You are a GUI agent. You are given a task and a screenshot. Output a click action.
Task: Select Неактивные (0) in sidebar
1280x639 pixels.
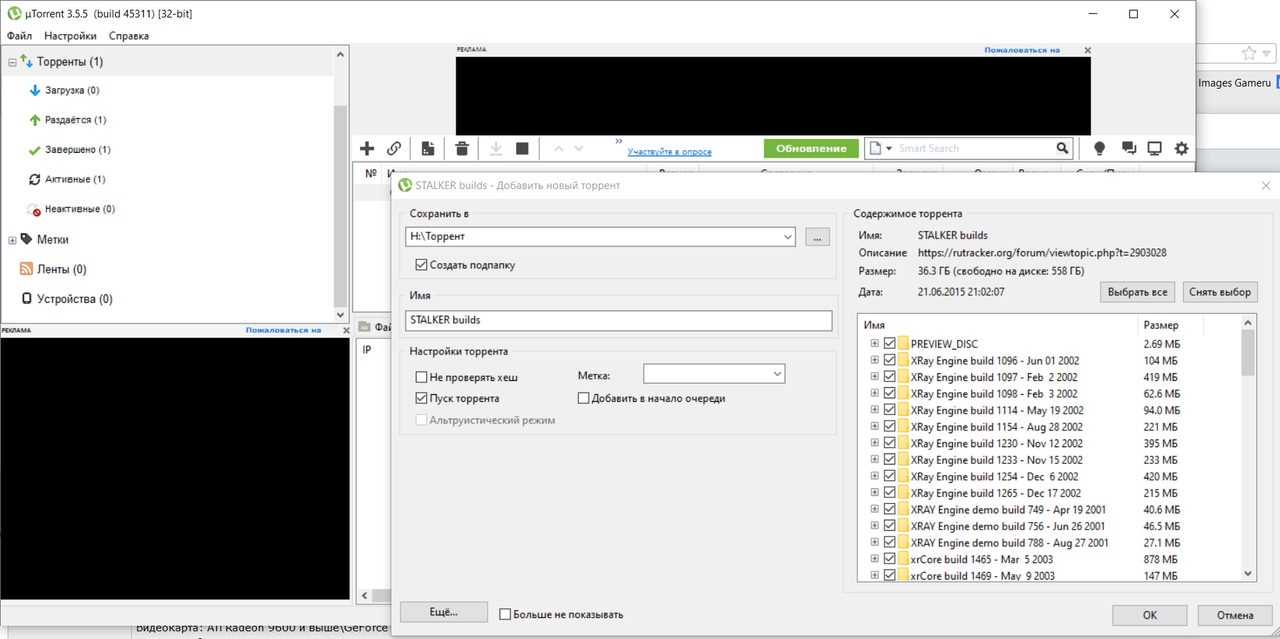[x=71, y=209]
